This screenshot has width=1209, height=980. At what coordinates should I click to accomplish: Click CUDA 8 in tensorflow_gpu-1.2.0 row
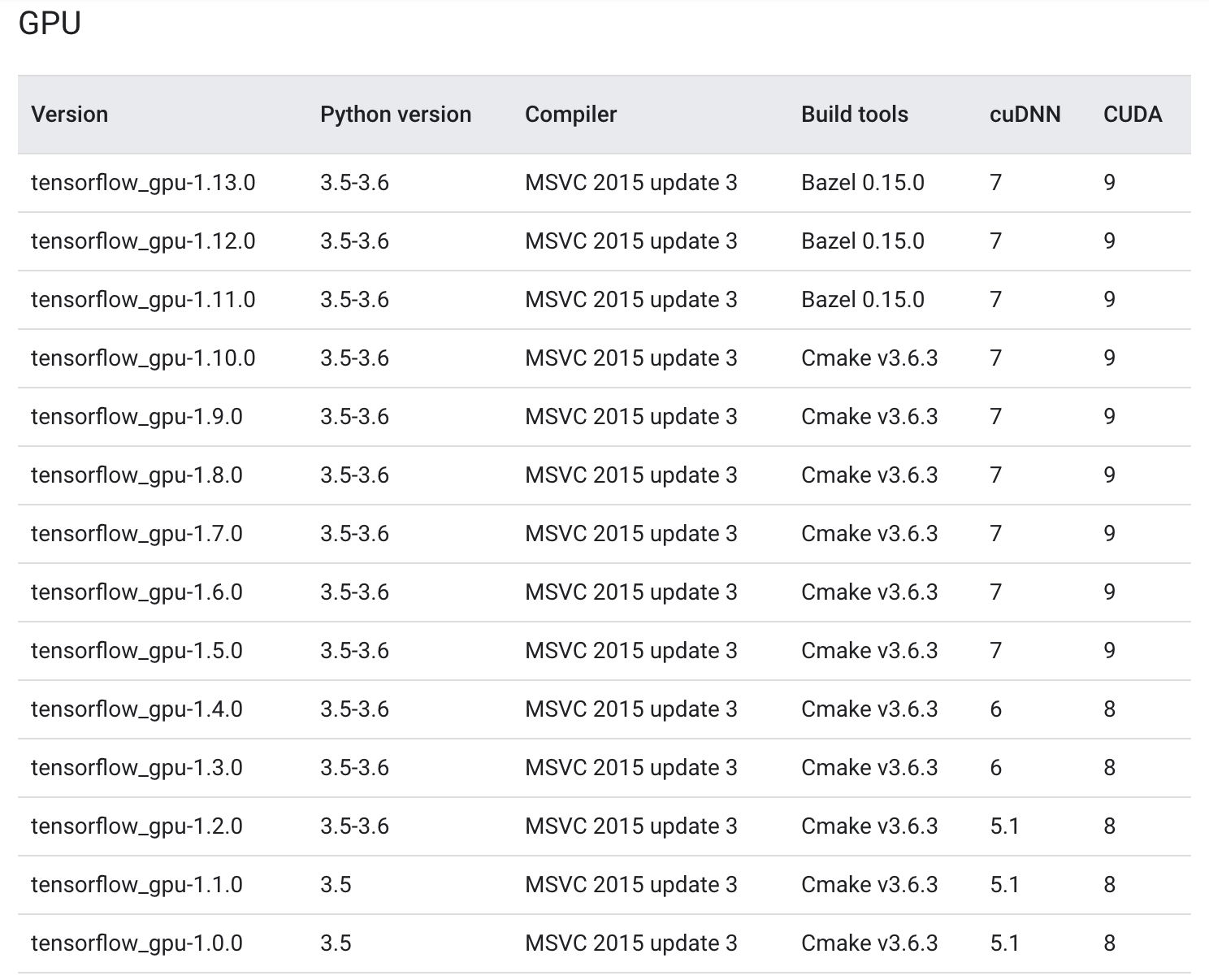1110,826
